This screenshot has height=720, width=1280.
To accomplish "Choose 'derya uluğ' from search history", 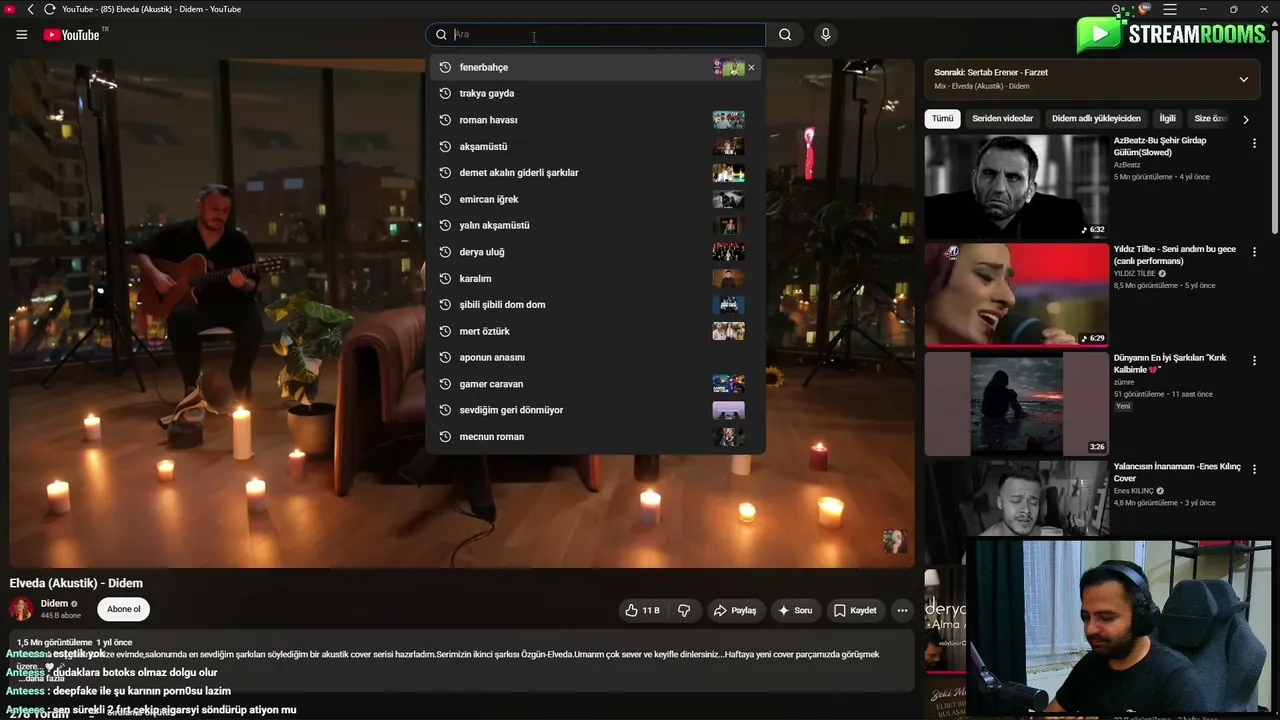I will tap(596, 252).
